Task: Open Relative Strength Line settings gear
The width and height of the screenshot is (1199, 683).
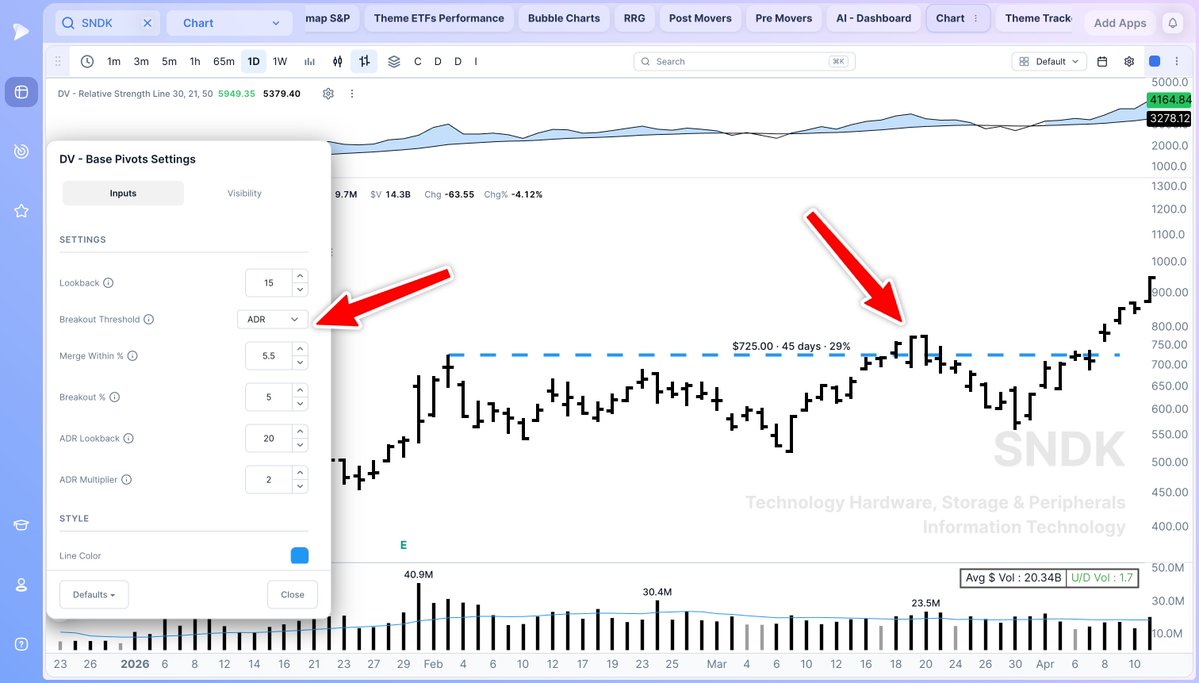Action: point(328,93)
